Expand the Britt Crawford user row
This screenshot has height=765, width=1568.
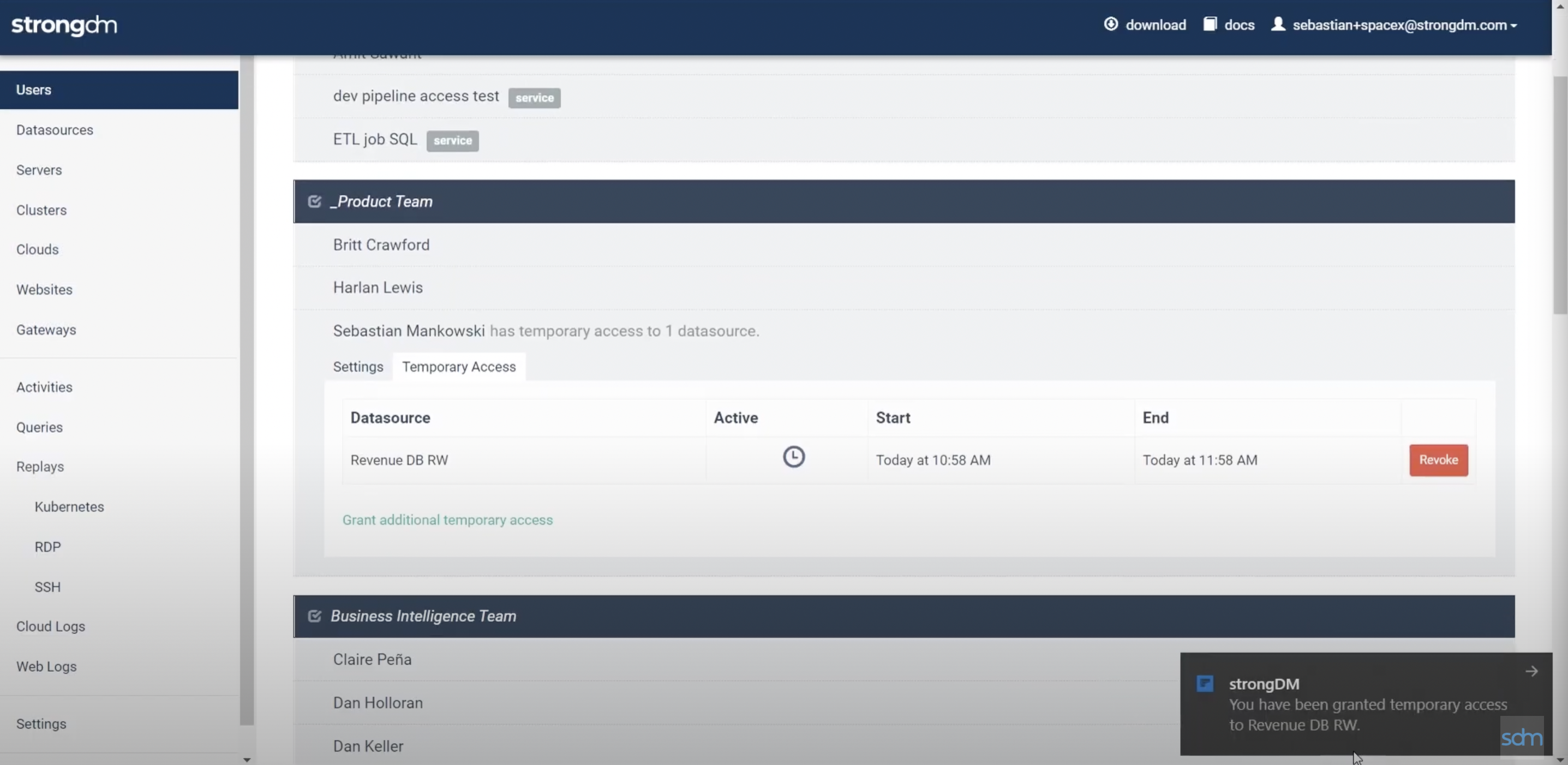click(381, 244)
